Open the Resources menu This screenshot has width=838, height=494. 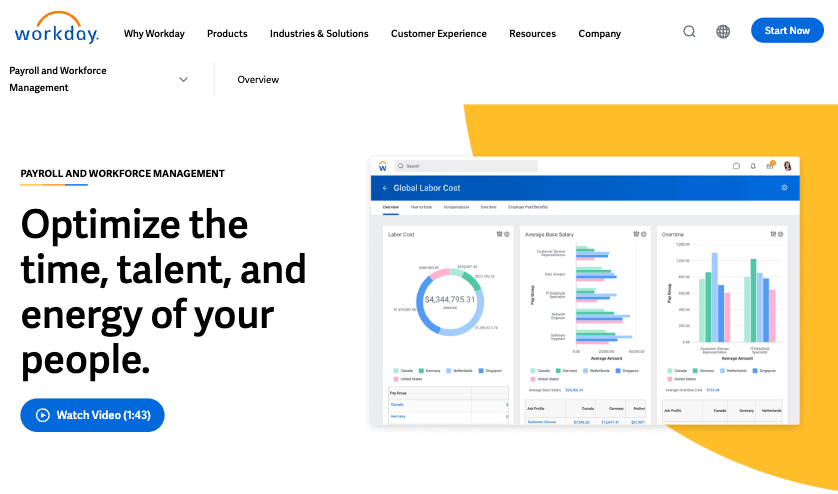(532, 34)
